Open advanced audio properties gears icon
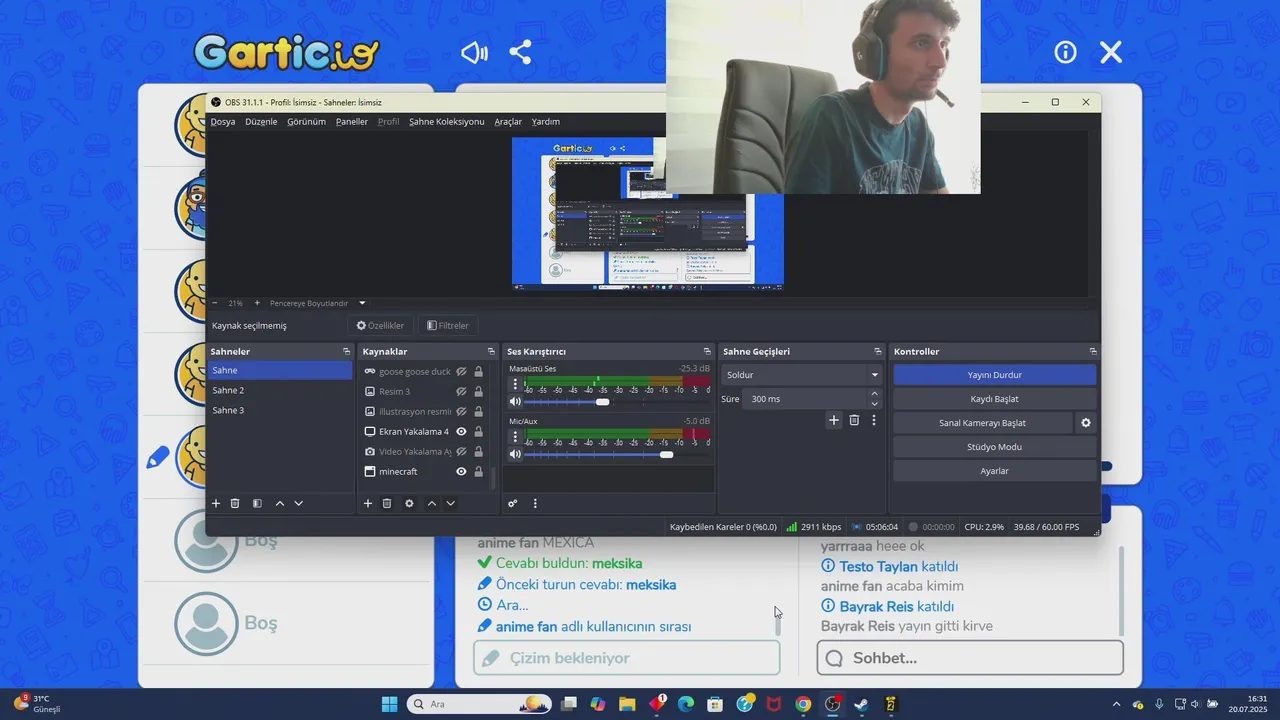This screenshot has width=1280, height=720. tap(512, 503)
